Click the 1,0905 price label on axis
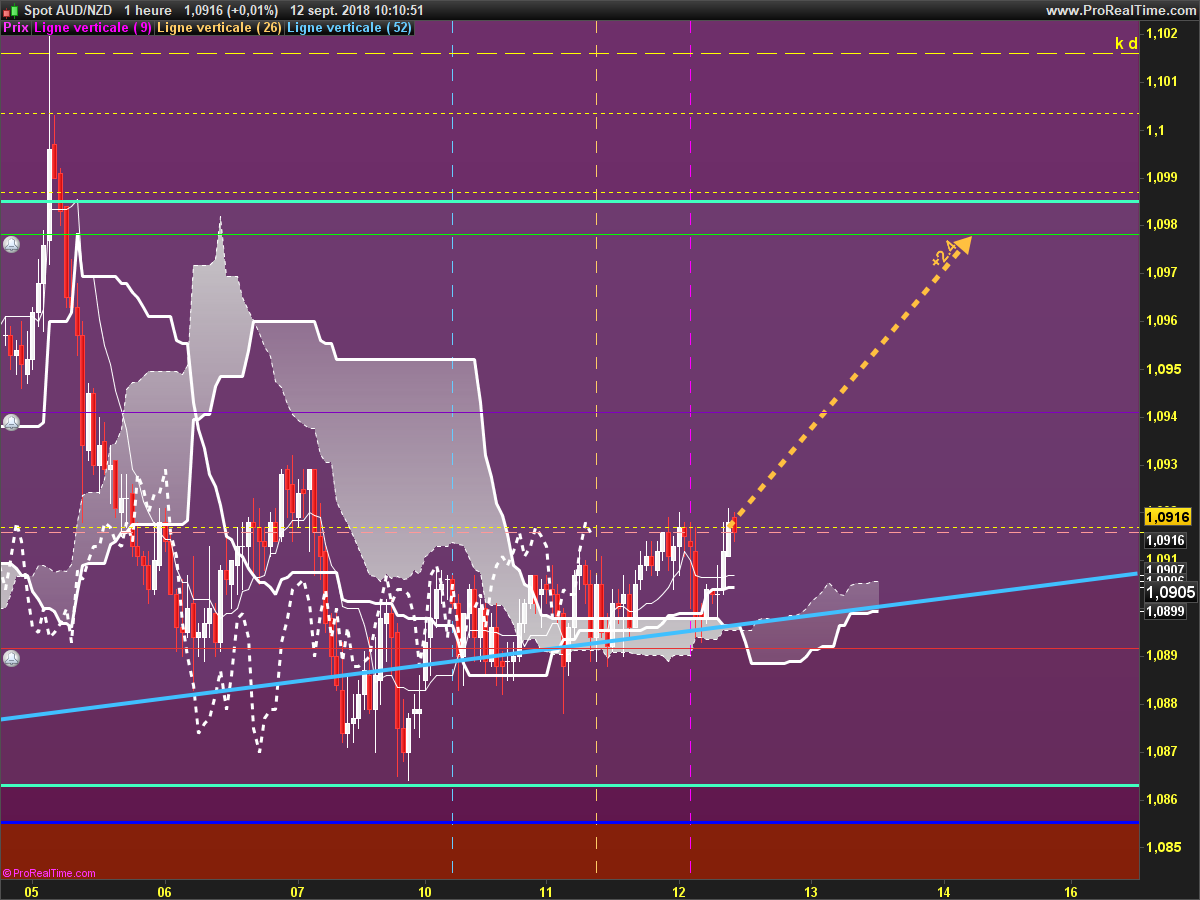1200x900 pixels. coord(1166,592)
